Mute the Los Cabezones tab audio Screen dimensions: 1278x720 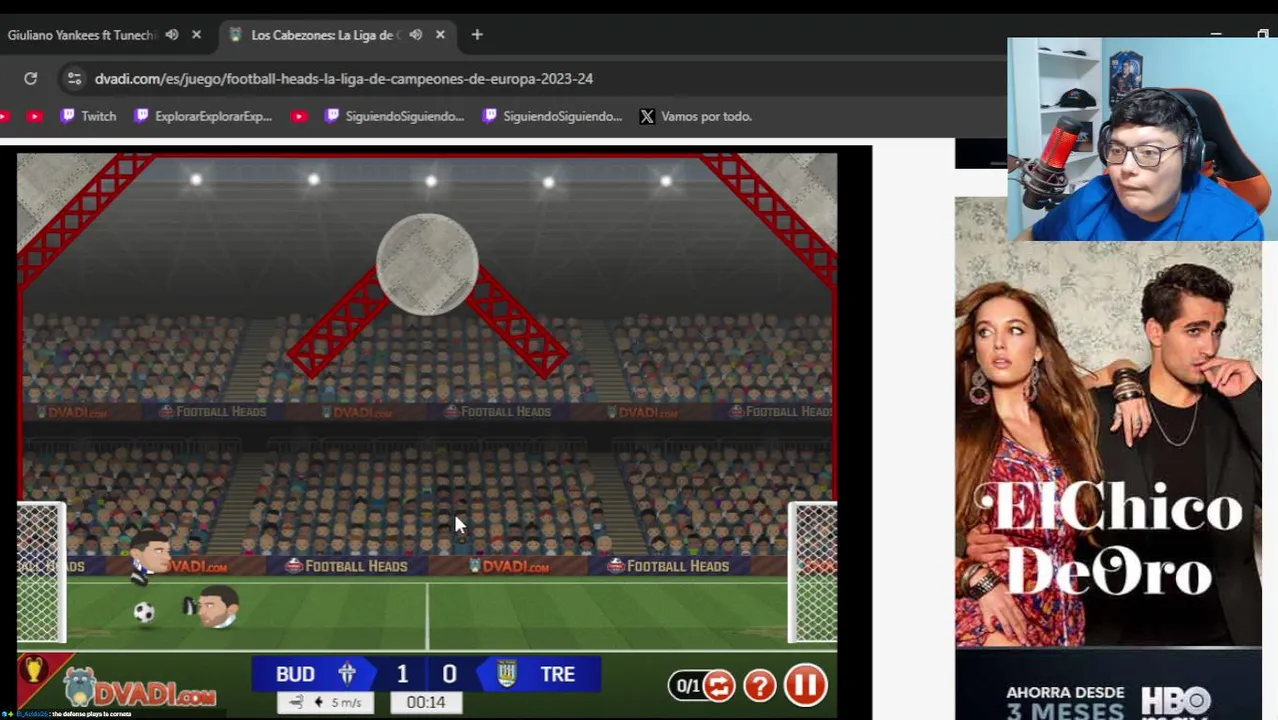point(415,35)
